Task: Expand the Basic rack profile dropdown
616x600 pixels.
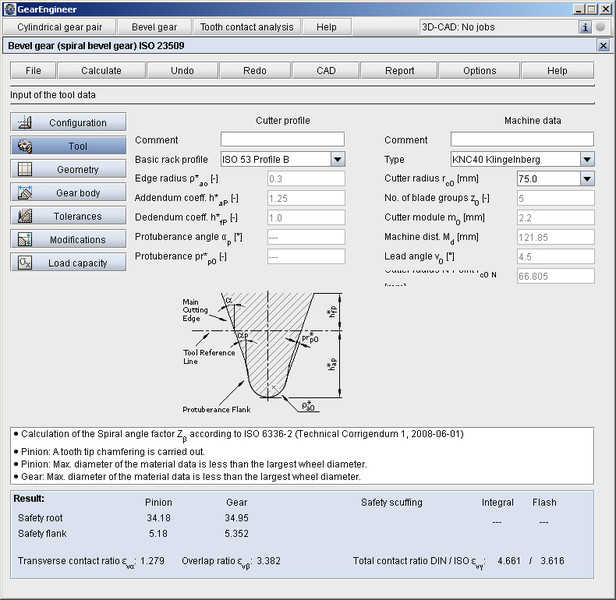Action: [x=337, y=159]
